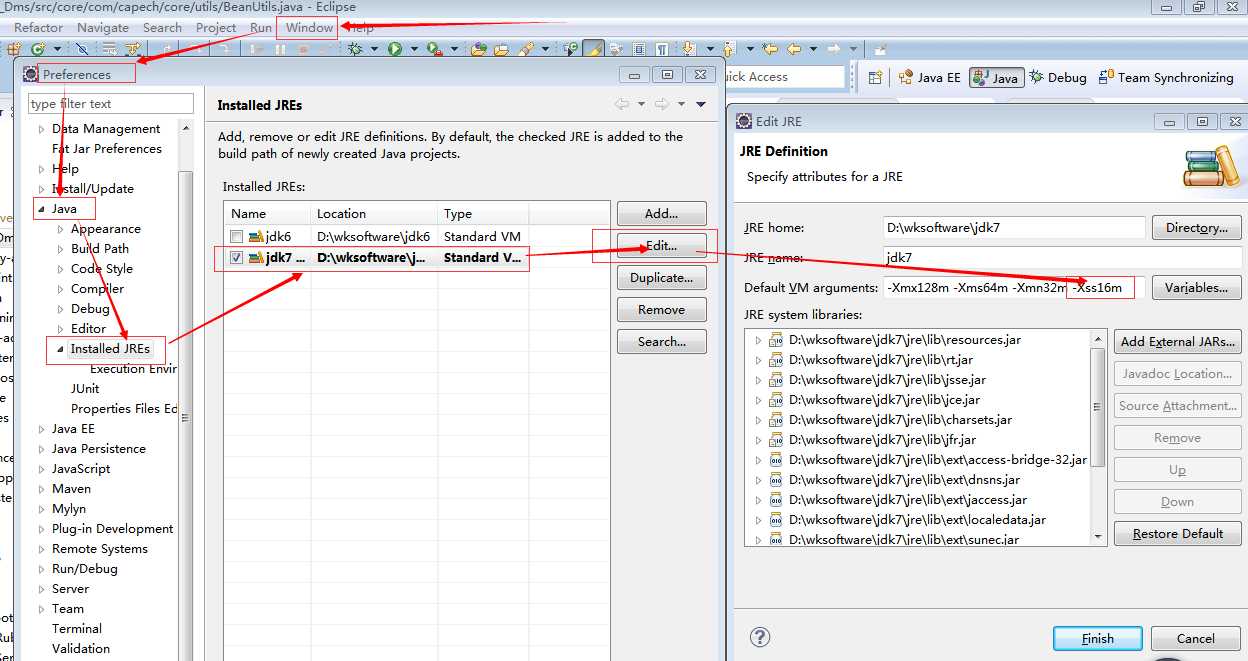
Task: Open the dropdown arrow next to Run icon
Action: (413, 48)
